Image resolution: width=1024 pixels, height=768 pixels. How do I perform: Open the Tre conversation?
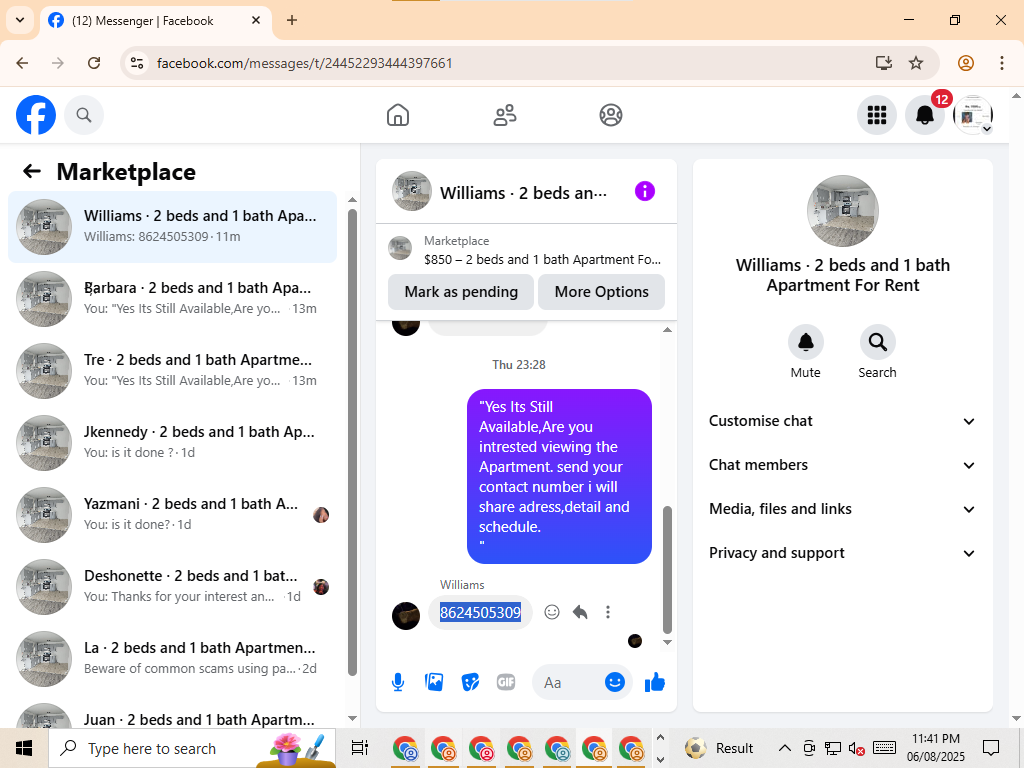172,370
